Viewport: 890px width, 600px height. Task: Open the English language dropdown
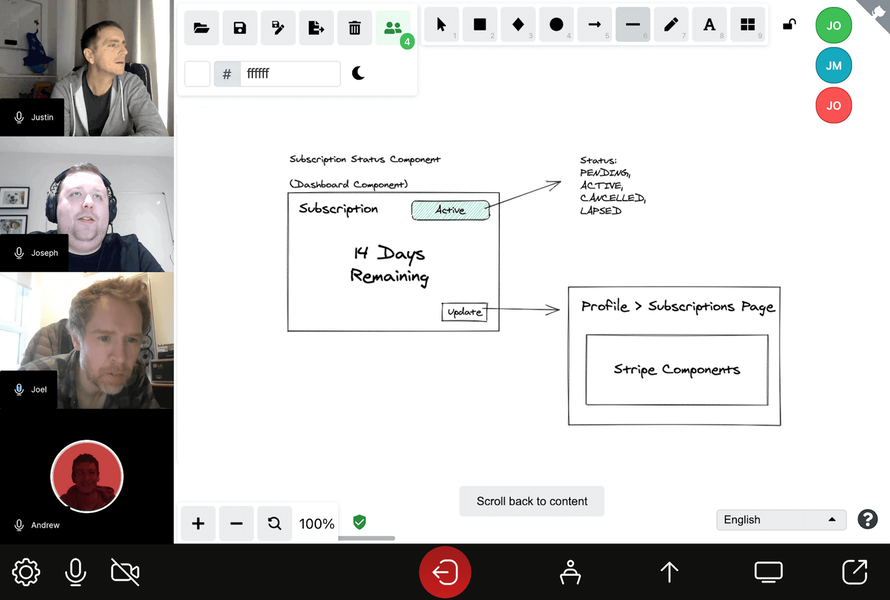[781, 520]
